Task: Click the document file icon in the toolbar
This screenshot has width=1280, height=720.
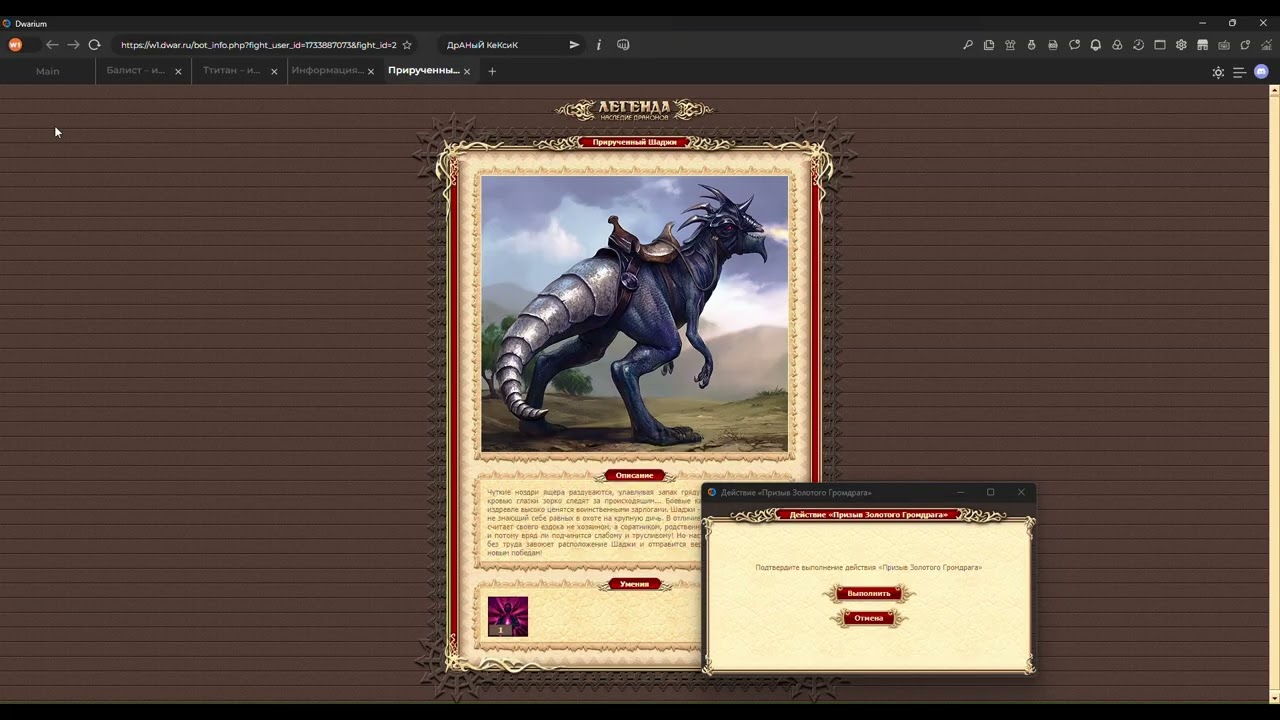Action: click(x=1053, y=45)
